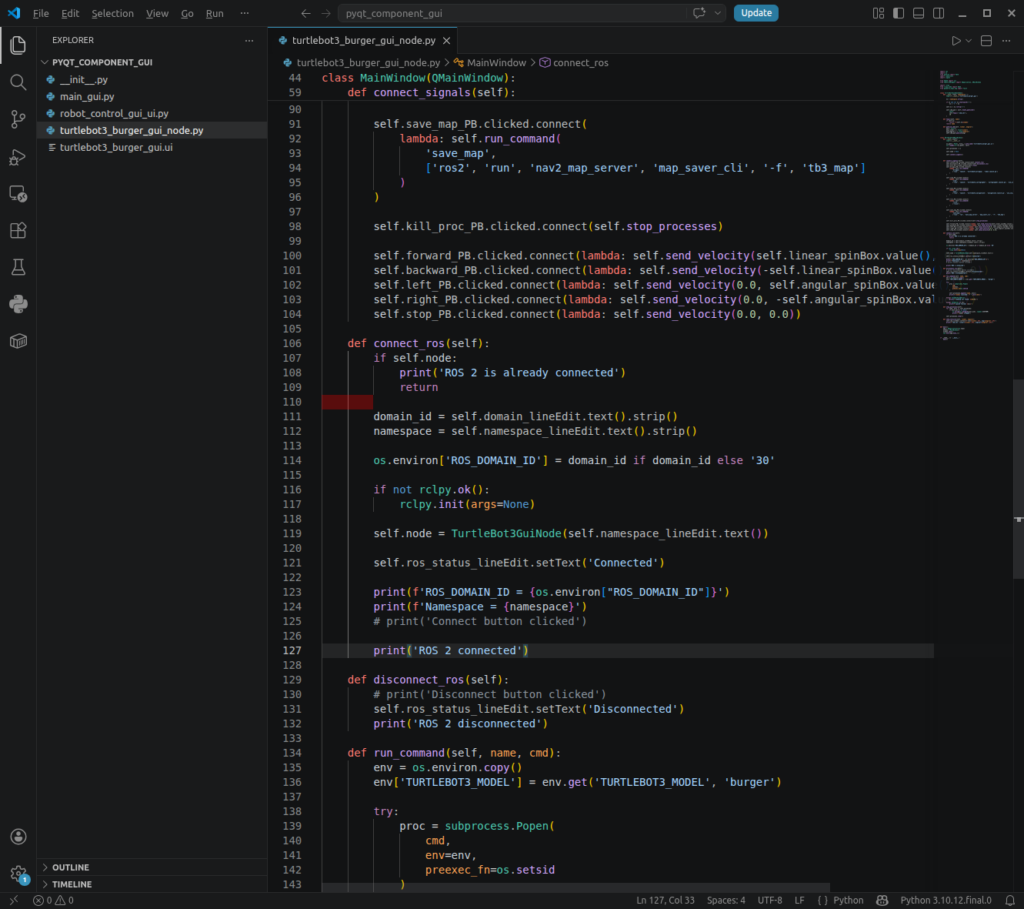Open Explorer views and more actions menu

(249, 40)
